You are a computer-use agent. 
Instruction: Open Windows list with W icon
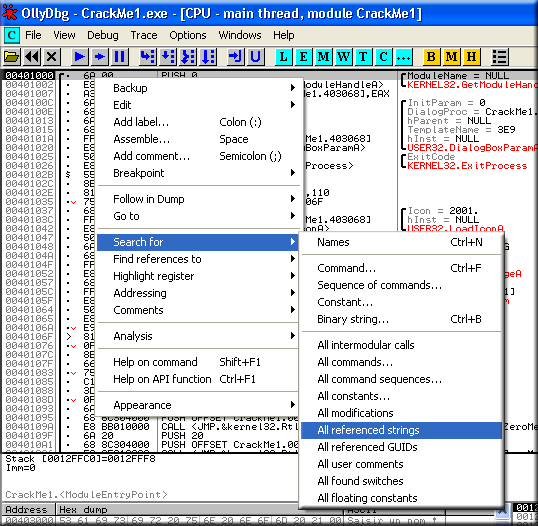point(343,56)
